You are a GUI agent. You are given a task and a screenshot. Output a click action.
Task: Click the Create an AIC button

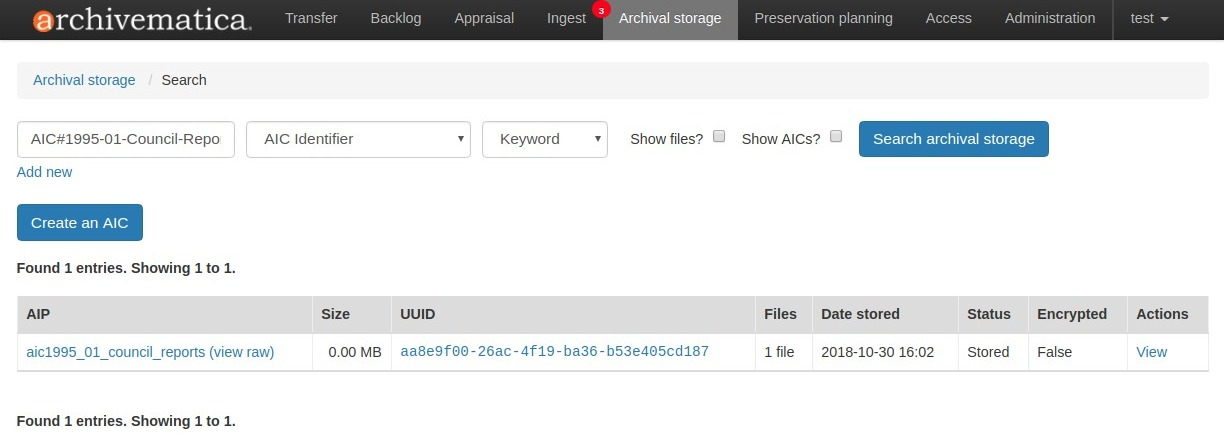pos(80,223)
